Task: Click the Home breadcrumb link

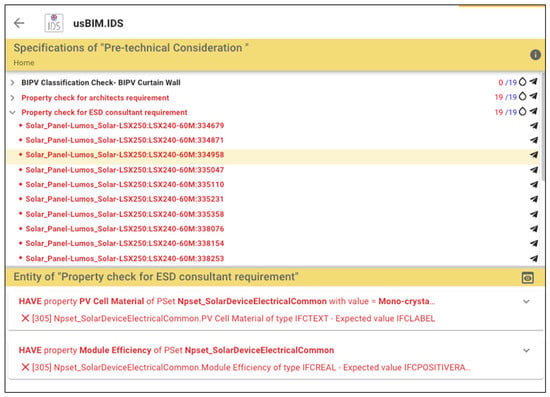Action: (x=24, y=63)
